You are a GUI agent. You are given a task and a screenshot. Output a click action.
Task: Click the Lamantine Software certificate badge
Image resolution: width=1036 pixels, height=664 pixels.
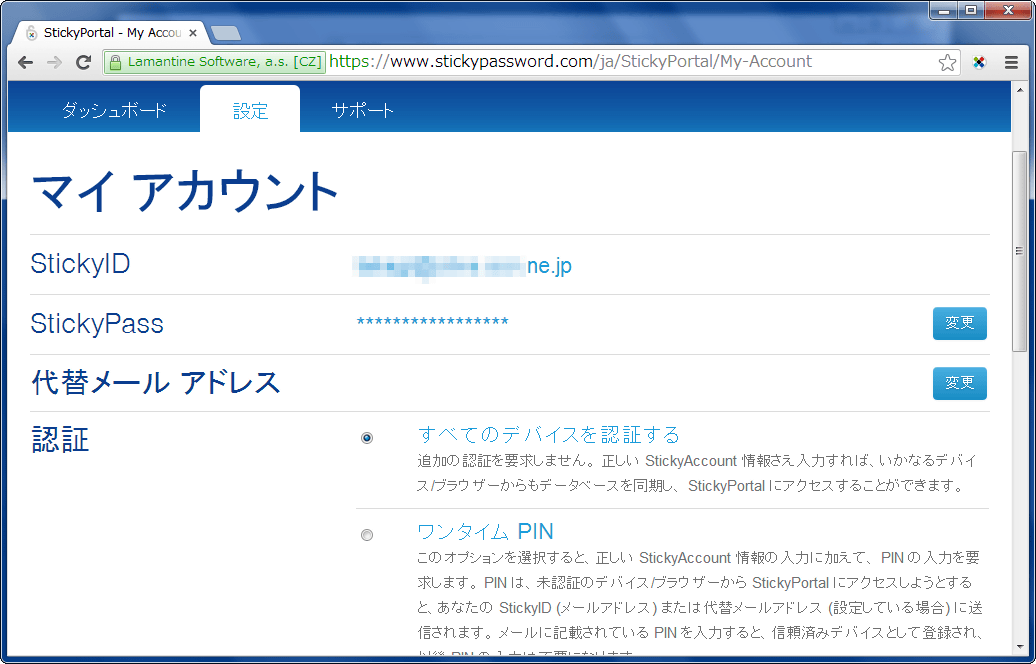[x=215, y=62]
